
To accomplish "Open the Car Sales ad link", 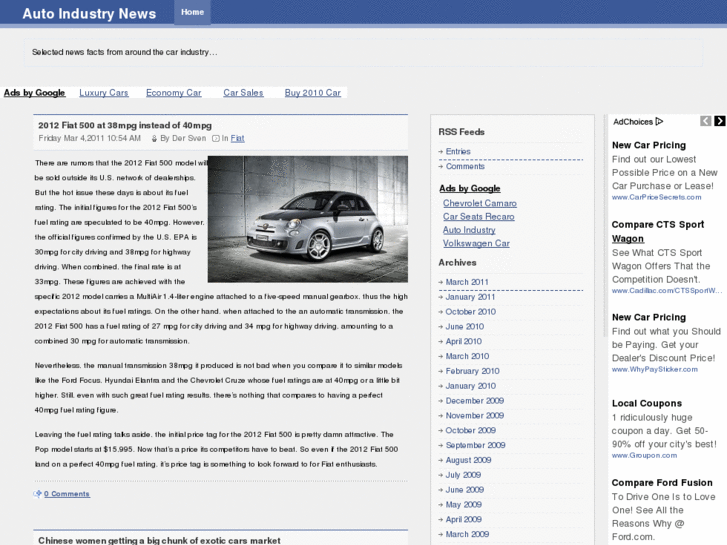I will (x=243, y=93).
